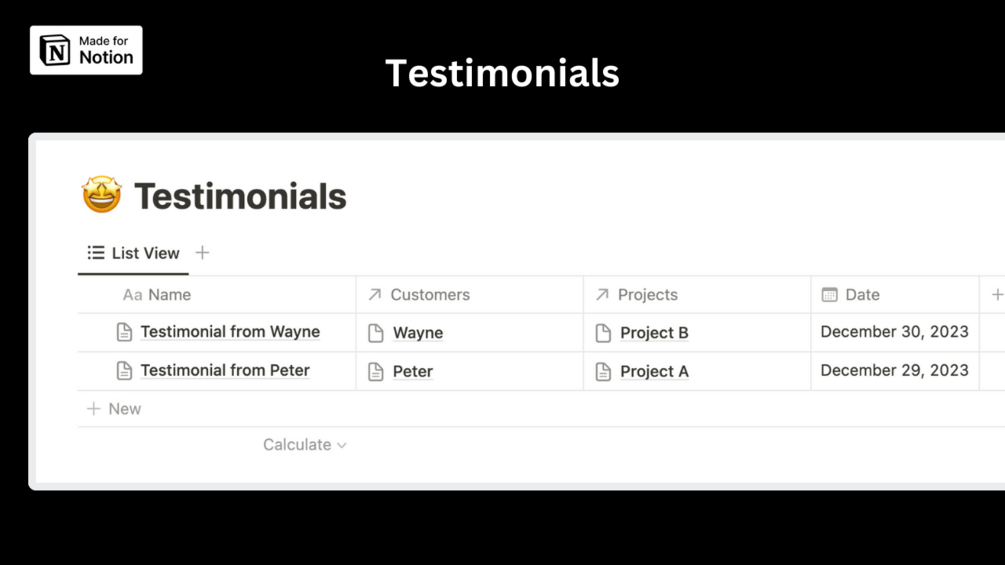
Task: Click the page icon next to Peter customer
Action: pos(376,372)
